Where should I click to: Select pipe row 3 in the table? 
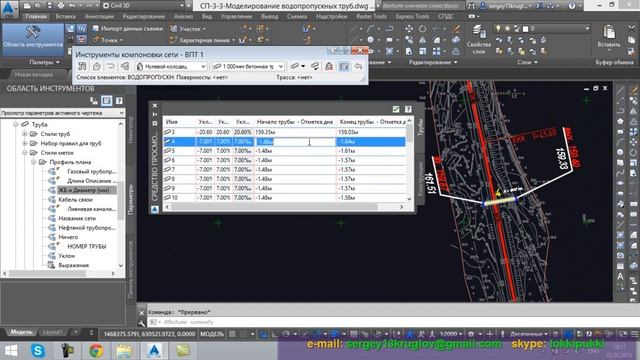(284, 132)
